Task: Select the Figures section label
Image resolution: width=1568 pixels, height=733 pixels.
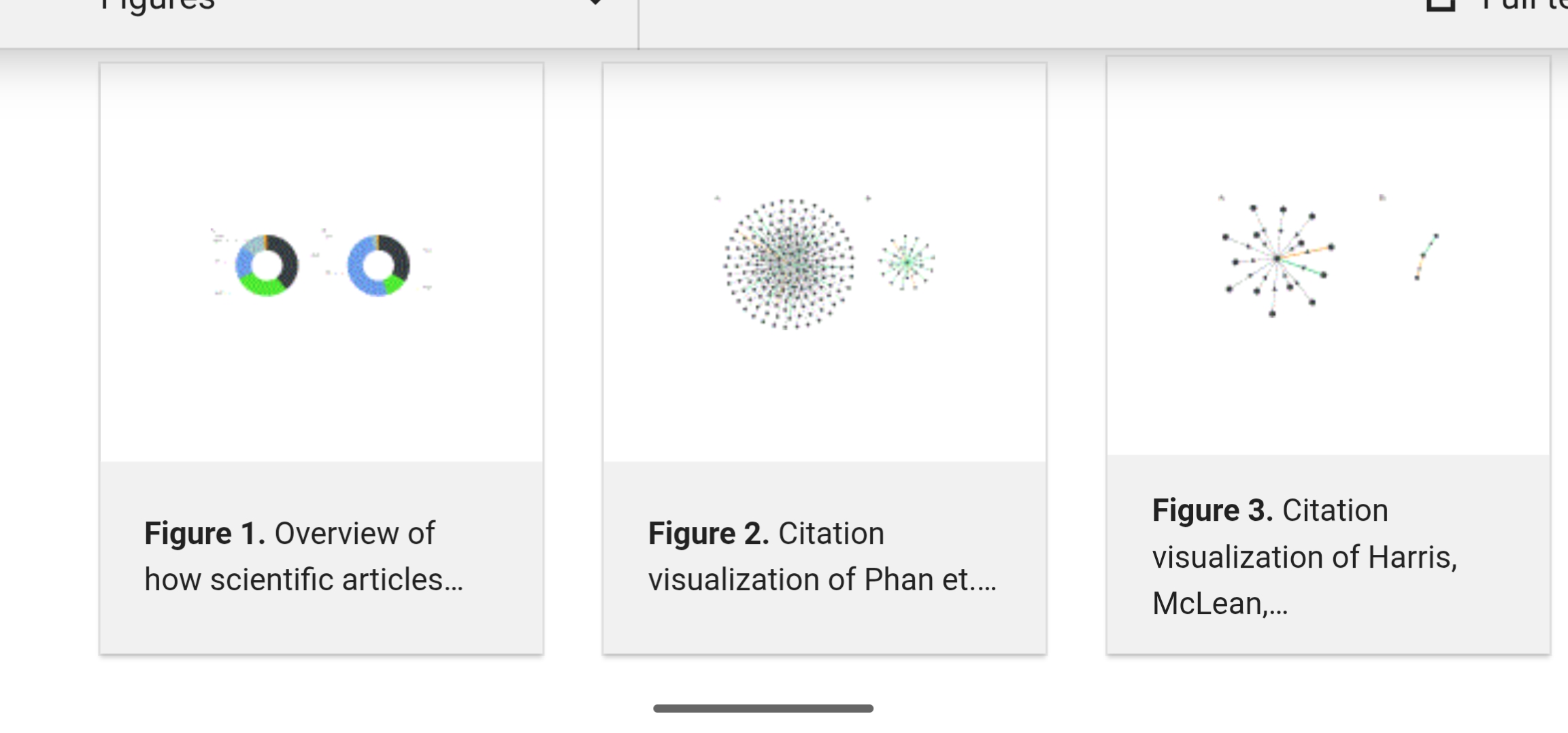Action: 158,5
